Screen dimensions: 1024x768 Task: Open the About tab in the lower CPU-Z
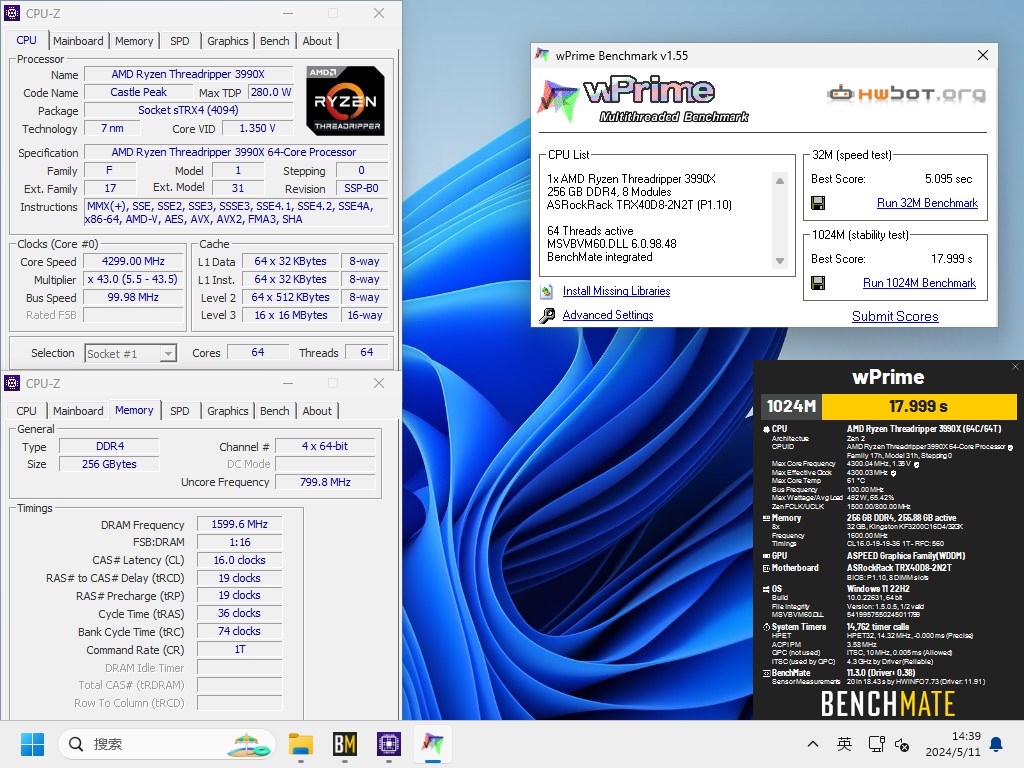click(x=317, y=411)
